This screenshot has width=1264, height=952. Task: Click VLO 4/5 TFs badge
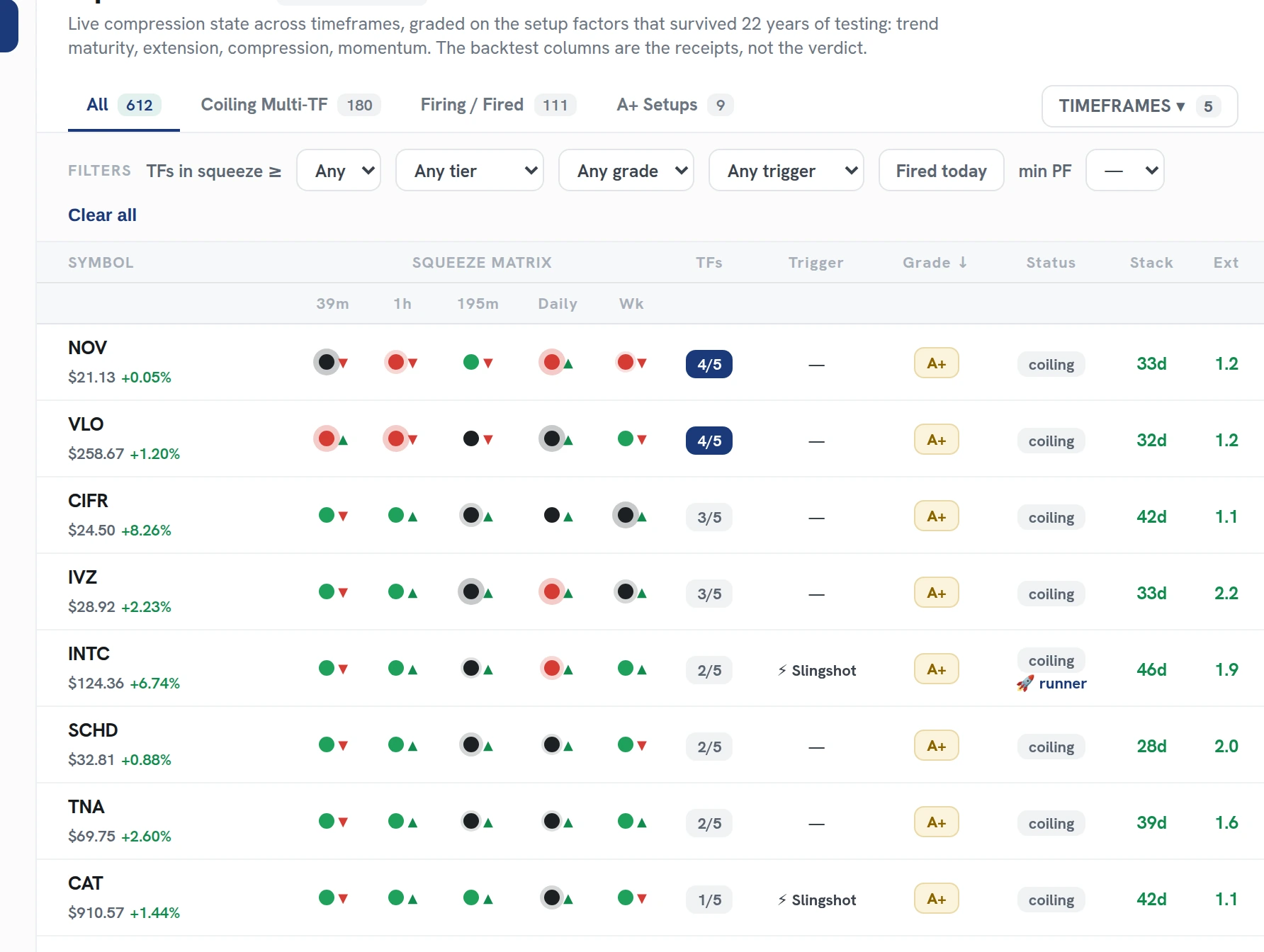click(x=709, y=441)
